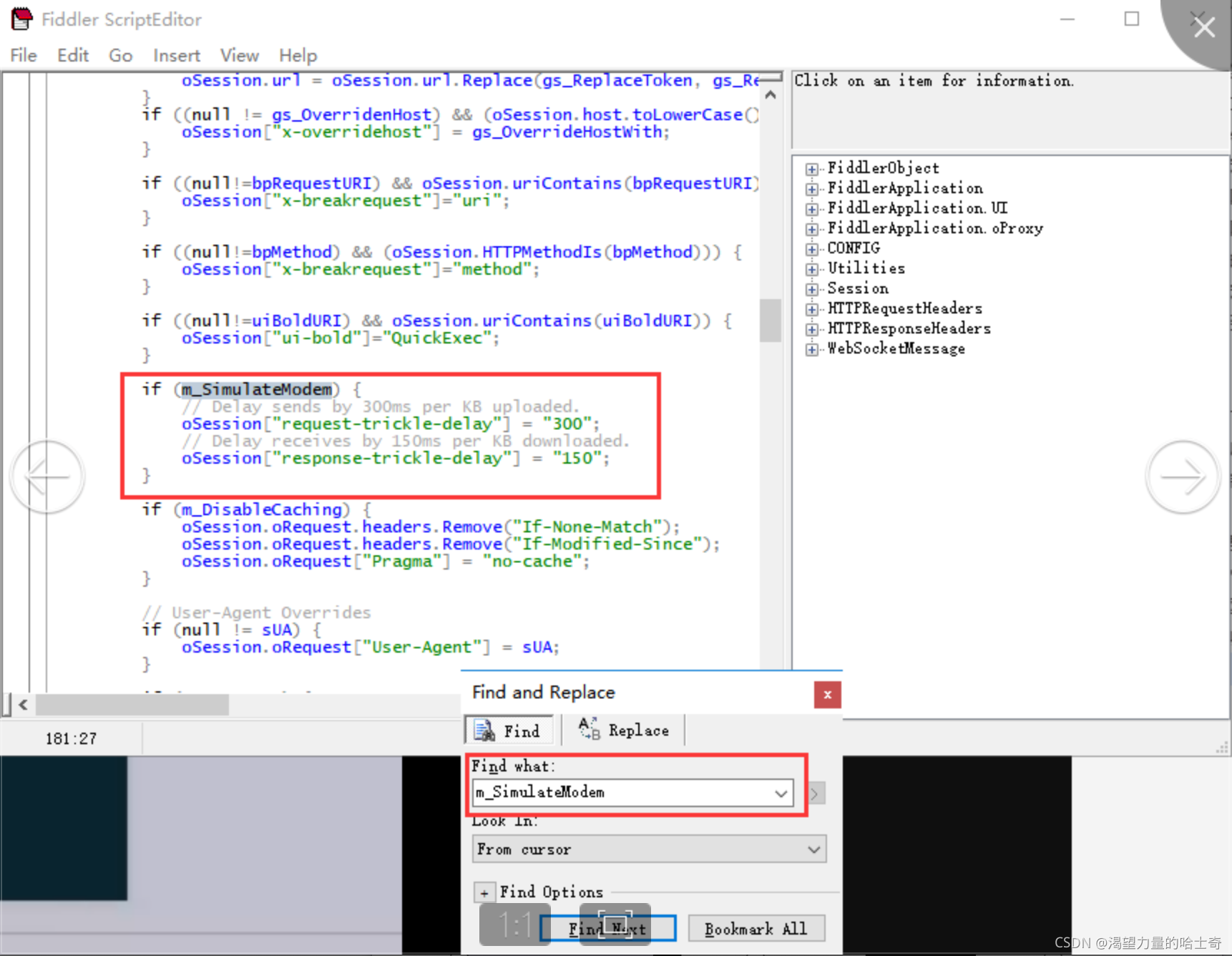Go to the previous image with left arrow
The width and height of the screenshot is (1232, 956).
(48, 476)
